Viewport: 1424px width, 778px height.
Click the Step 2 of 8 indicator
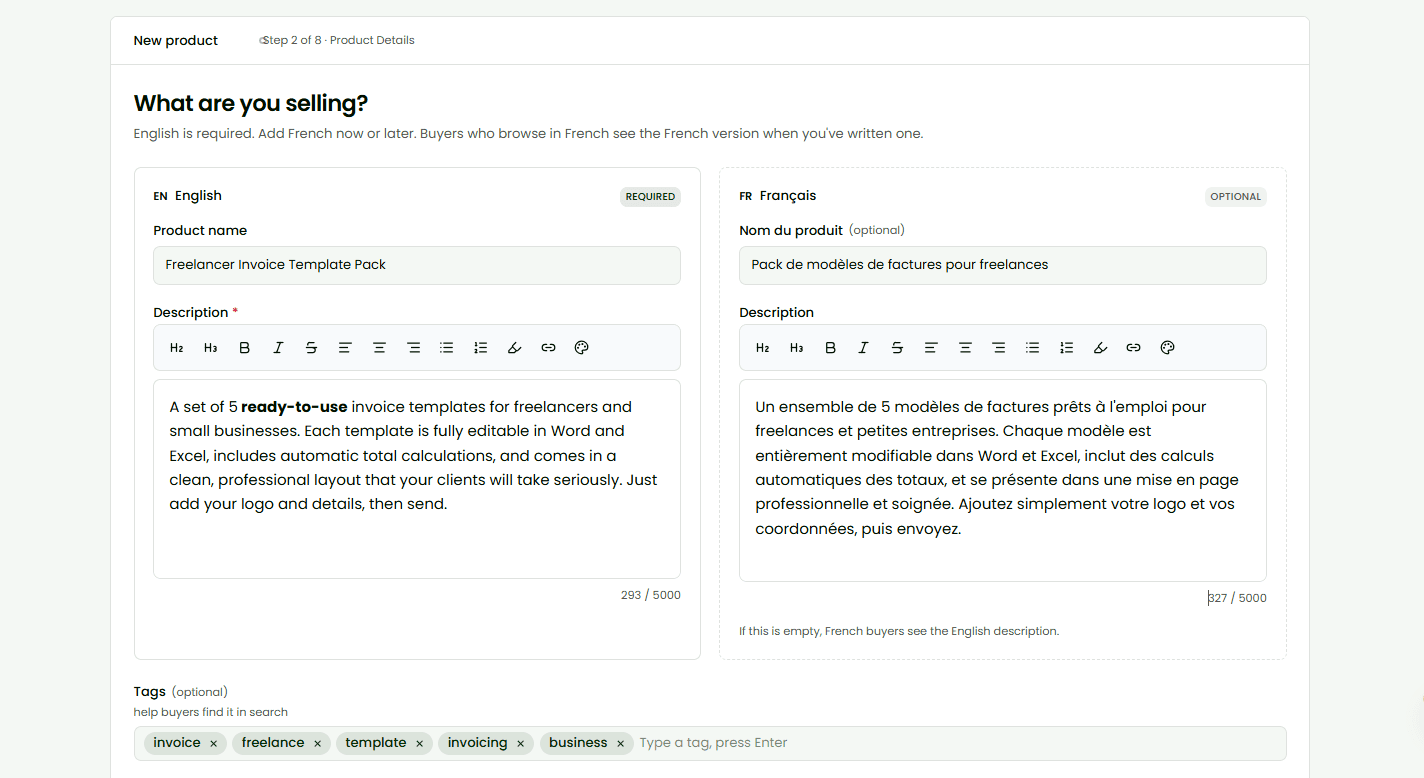(x=338, y=41)
